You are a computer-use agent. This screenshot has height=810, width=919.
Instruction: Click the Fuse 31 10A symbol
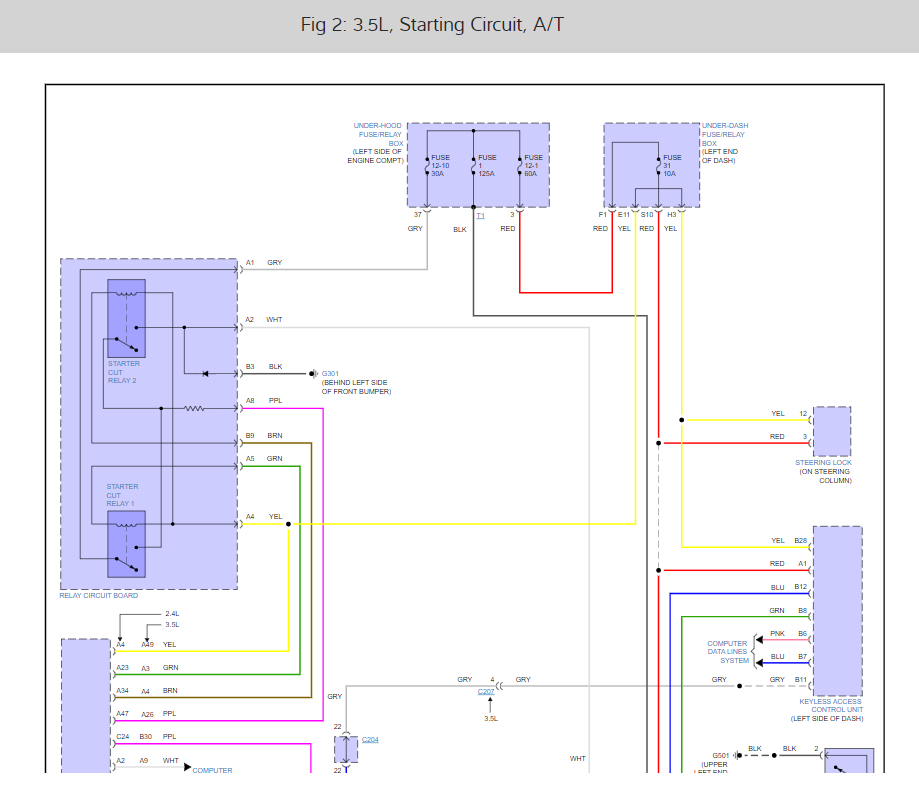click(659, 166)
